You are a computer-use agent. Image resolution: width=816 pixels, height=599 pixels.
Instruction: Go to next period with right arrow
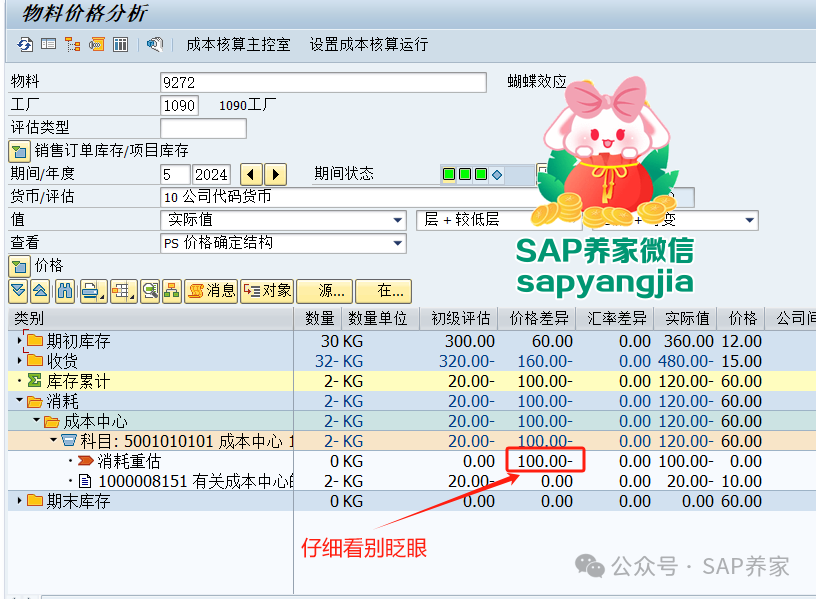(x=276, y=174)
